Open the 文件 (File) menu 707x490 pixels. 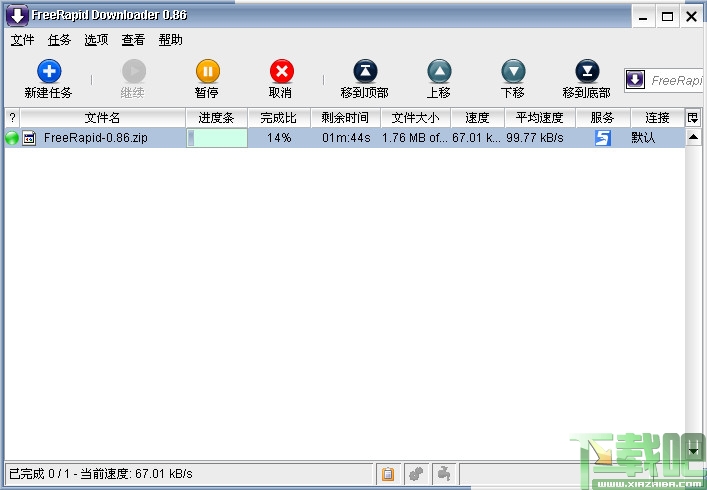coord(22,40)
